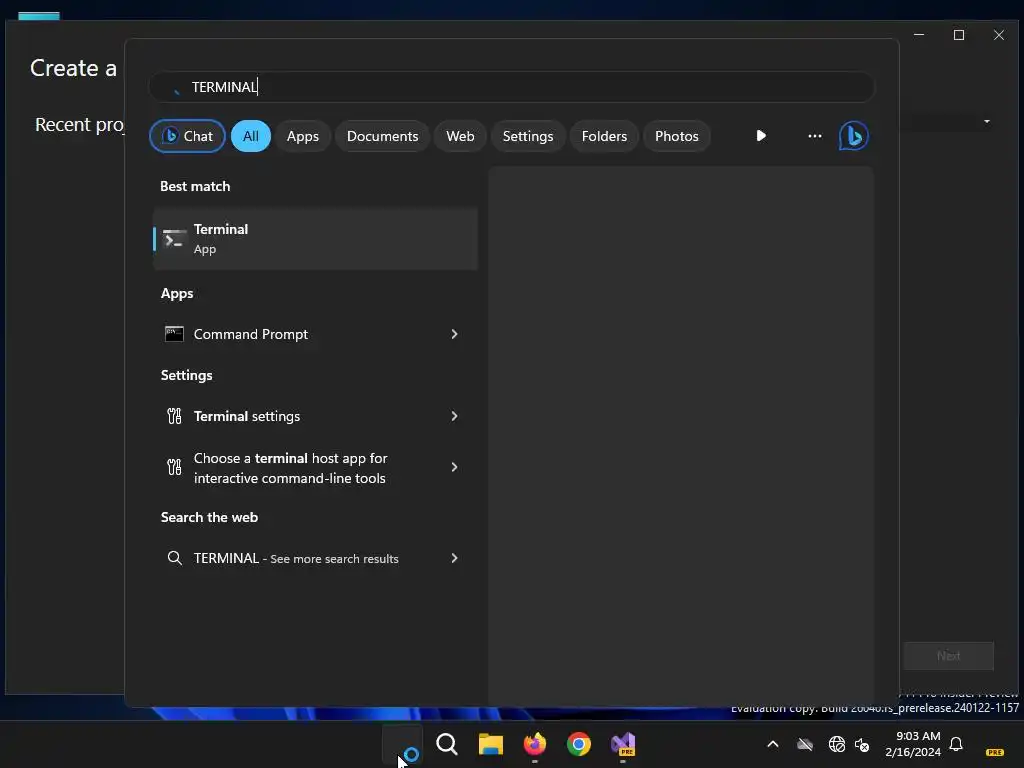This screenshot has width=1024, height=768.
Task: Show more filter tabs with the arrow
Action: (761, 136)
